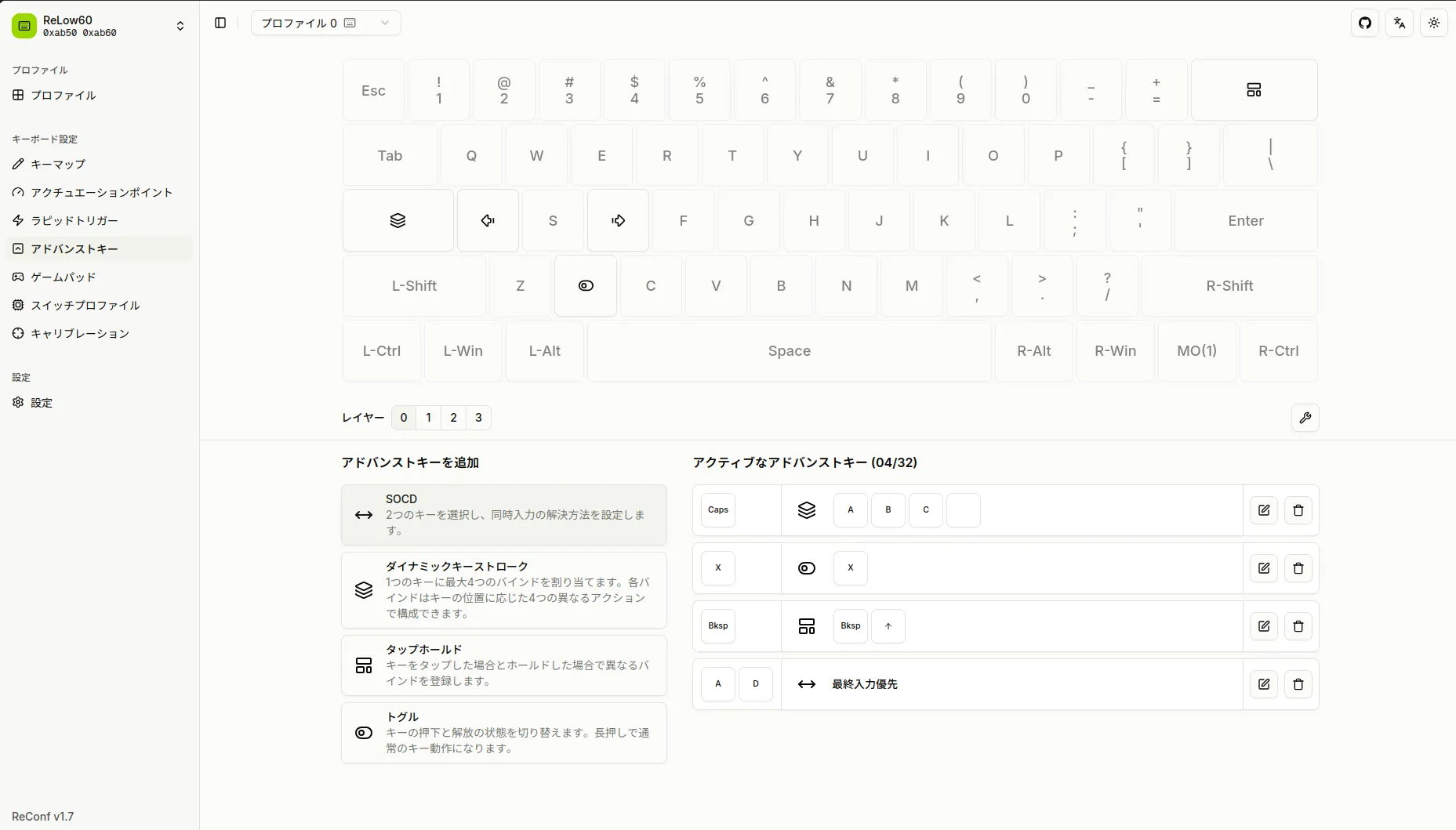Toggle the light/dark theme sun icon

[x=1434, y=23]
